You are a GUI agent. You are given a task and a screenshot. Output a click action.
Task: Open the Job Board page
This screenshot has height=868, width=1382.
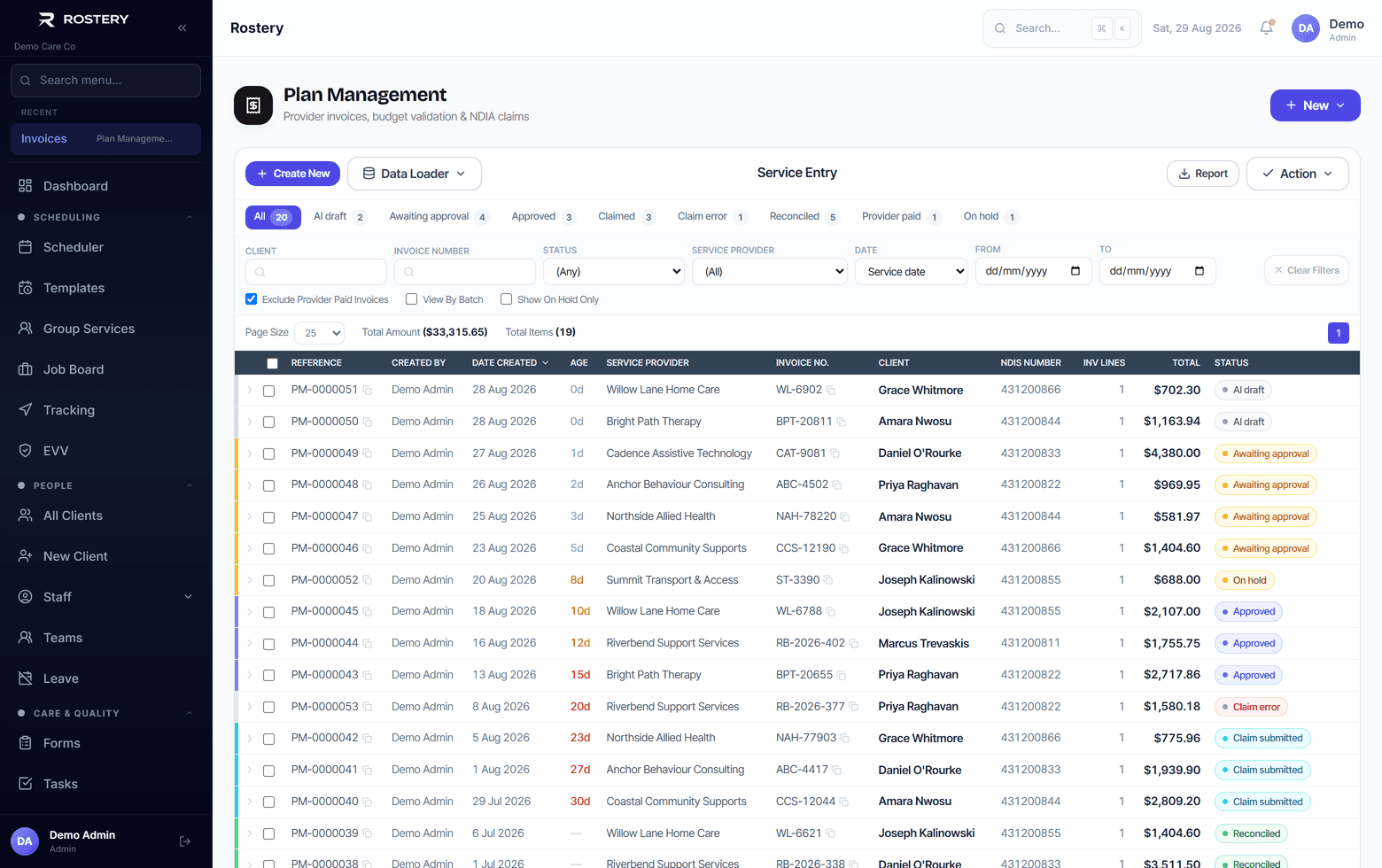pyautogui.click(x=106, y=369)
